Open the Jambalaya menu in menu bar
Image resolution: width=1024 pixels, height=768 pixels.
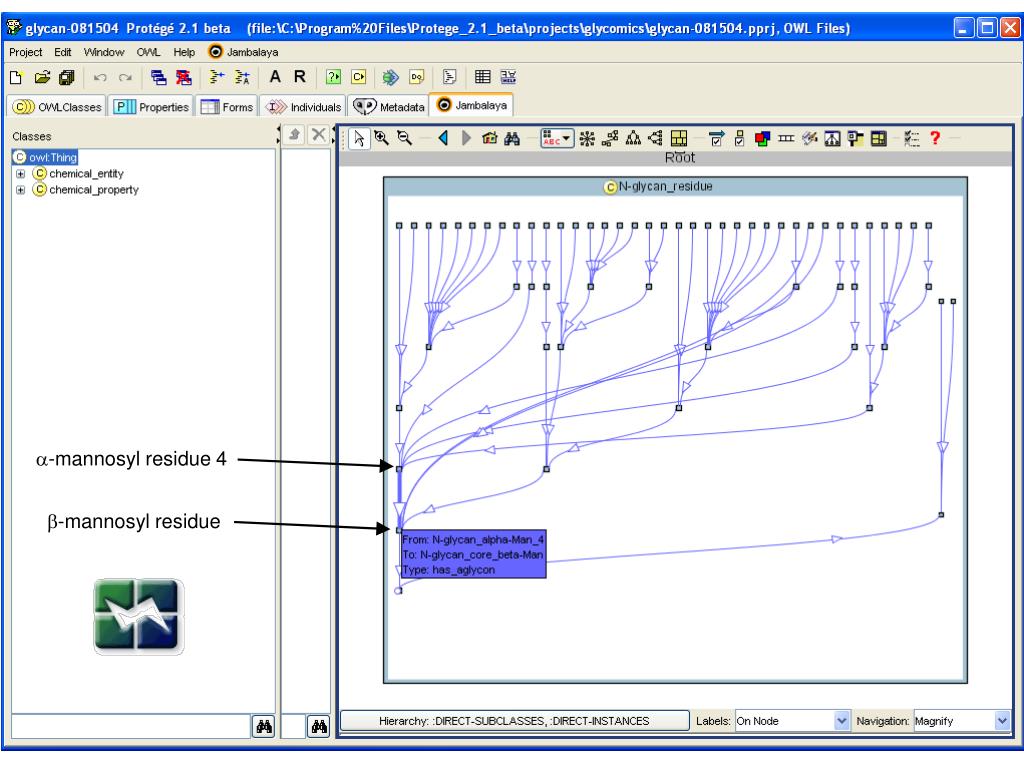pos(244,52)
